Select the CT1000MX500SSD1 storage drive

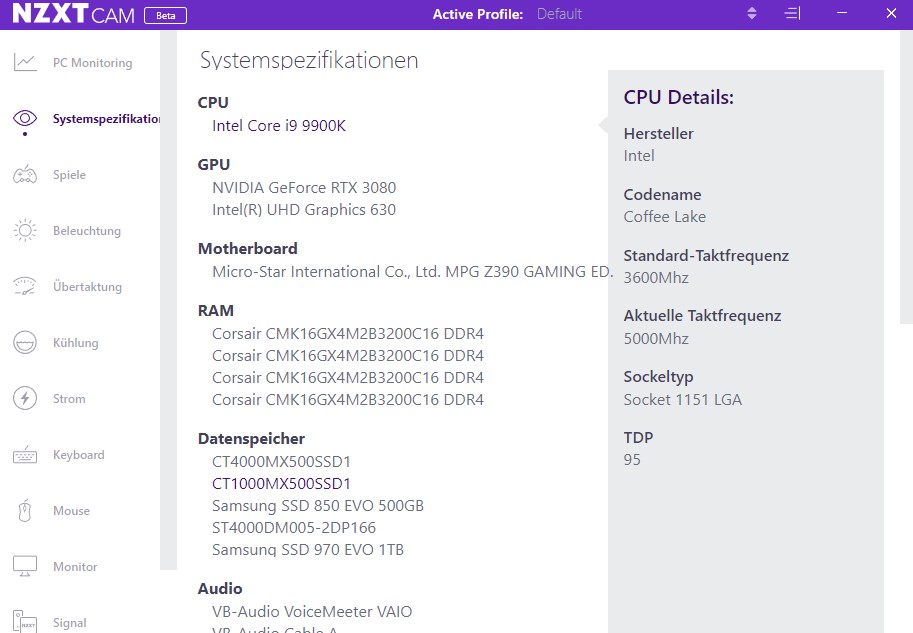pos(281,483)
